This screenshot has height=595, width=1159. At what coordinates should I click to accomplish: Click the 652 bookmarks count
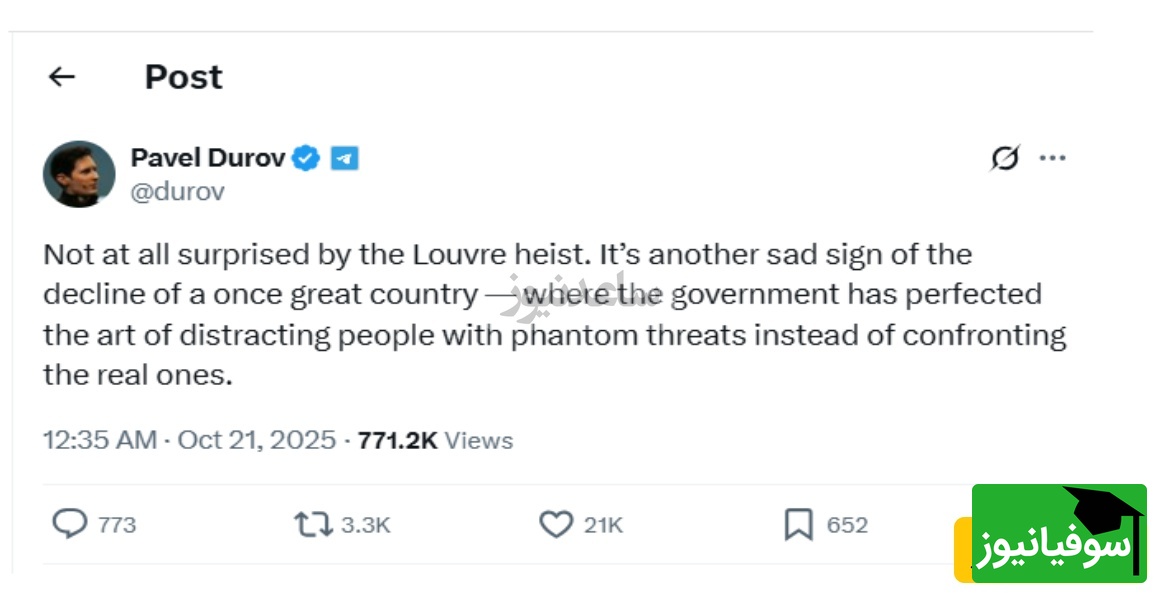[x=847, y=525]
